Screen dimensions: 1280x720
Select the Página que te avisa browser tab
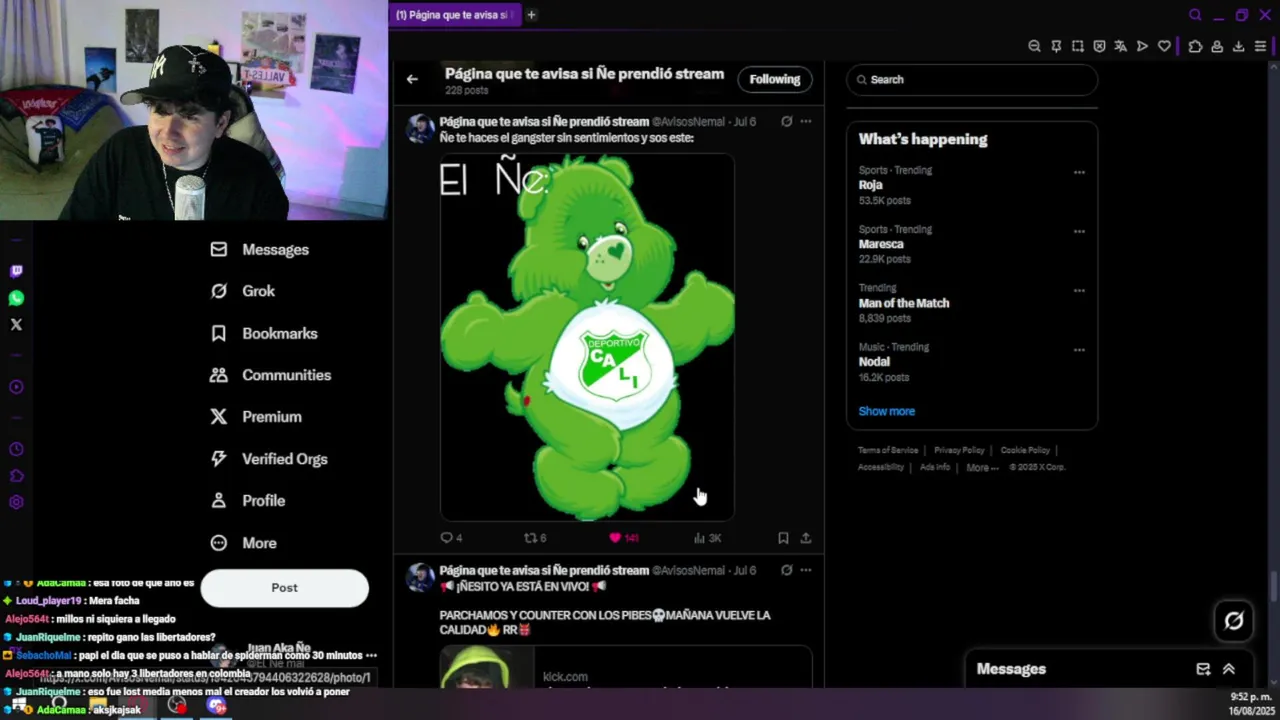tap(454, 15)
